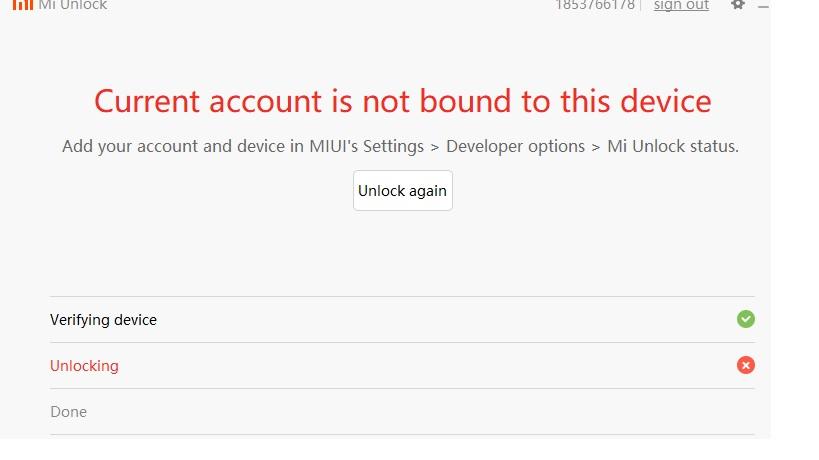Select the red Unlocking step label
819x460 pixels.
coord(84,366)
